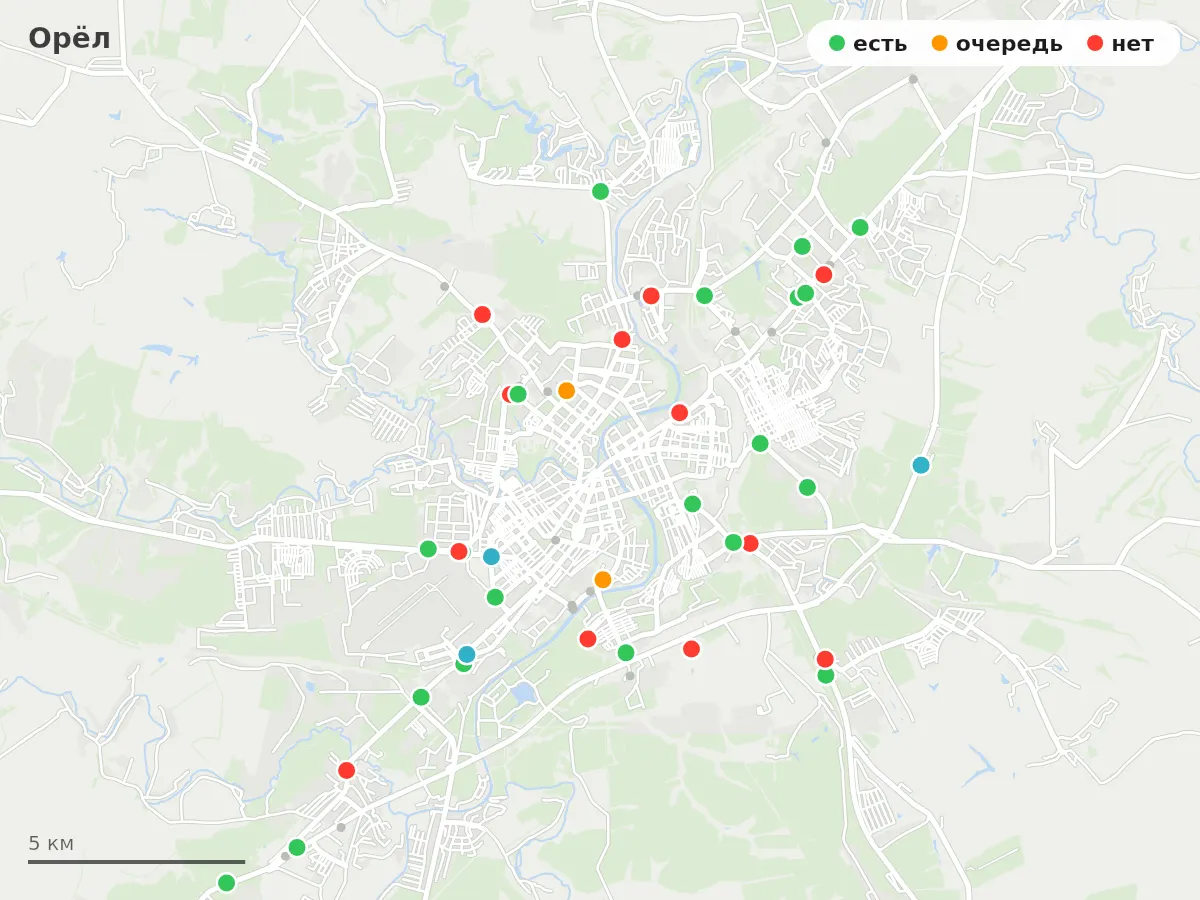Click the southern orange queue marker by the river
Screen dimensions: 1200x900
coord(602,579)
